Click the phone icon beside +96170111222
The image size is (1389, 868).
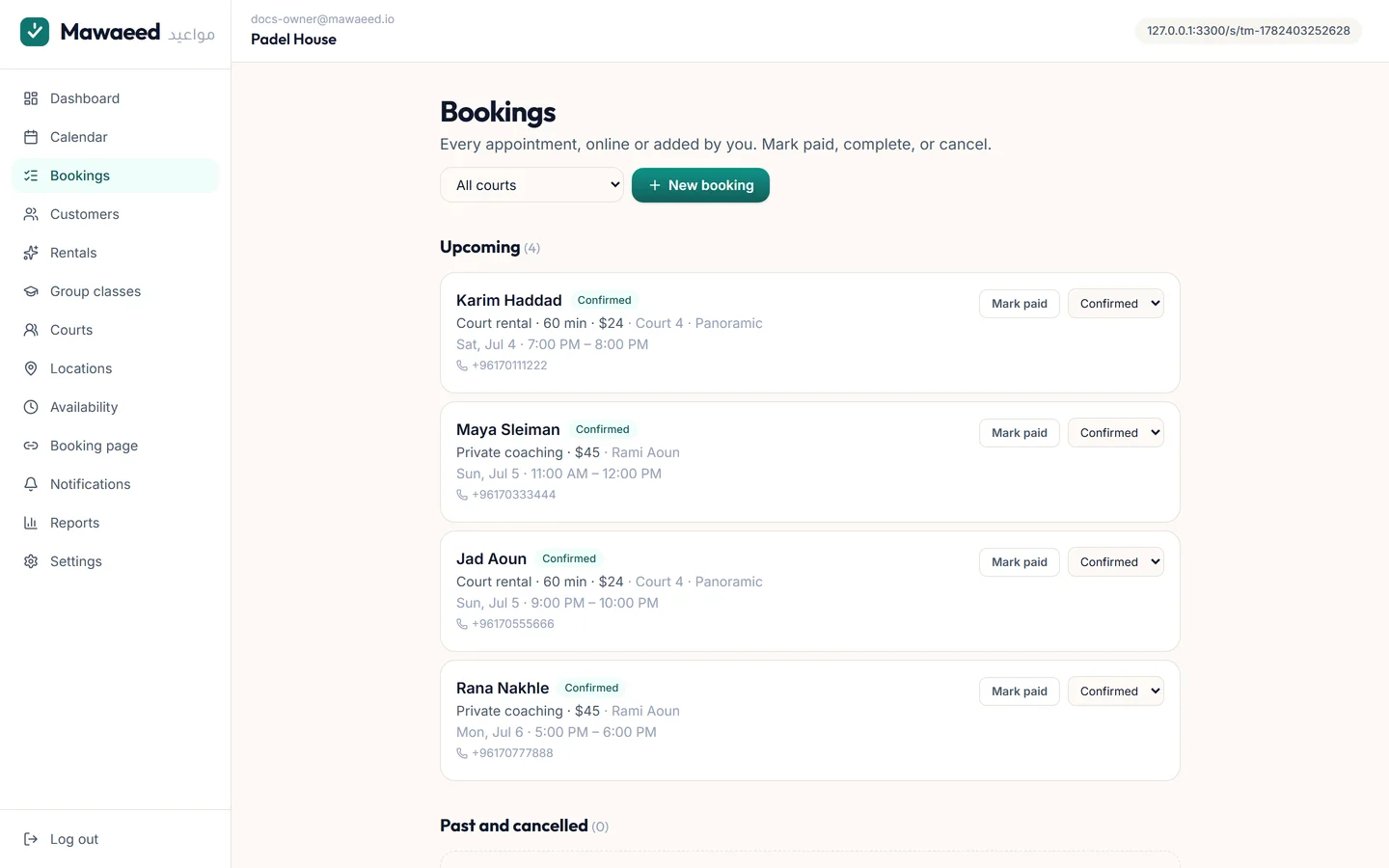click(x=462, y=366)
